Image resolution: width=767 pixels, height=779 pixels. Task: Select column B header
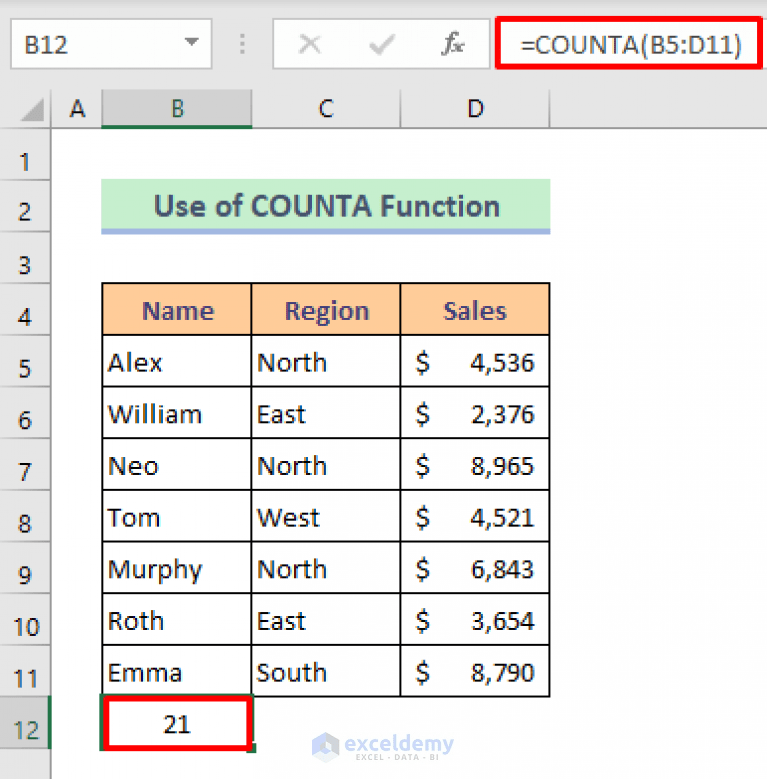click(x=177, y=108)
